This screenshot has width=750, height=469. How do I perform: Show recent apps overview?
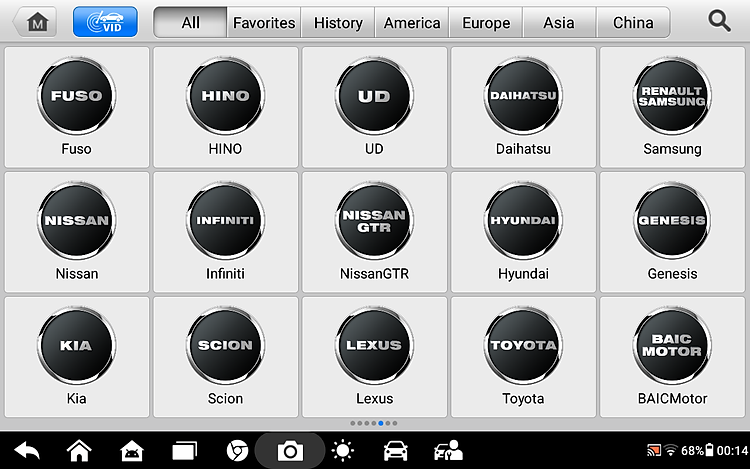(185, 450)
